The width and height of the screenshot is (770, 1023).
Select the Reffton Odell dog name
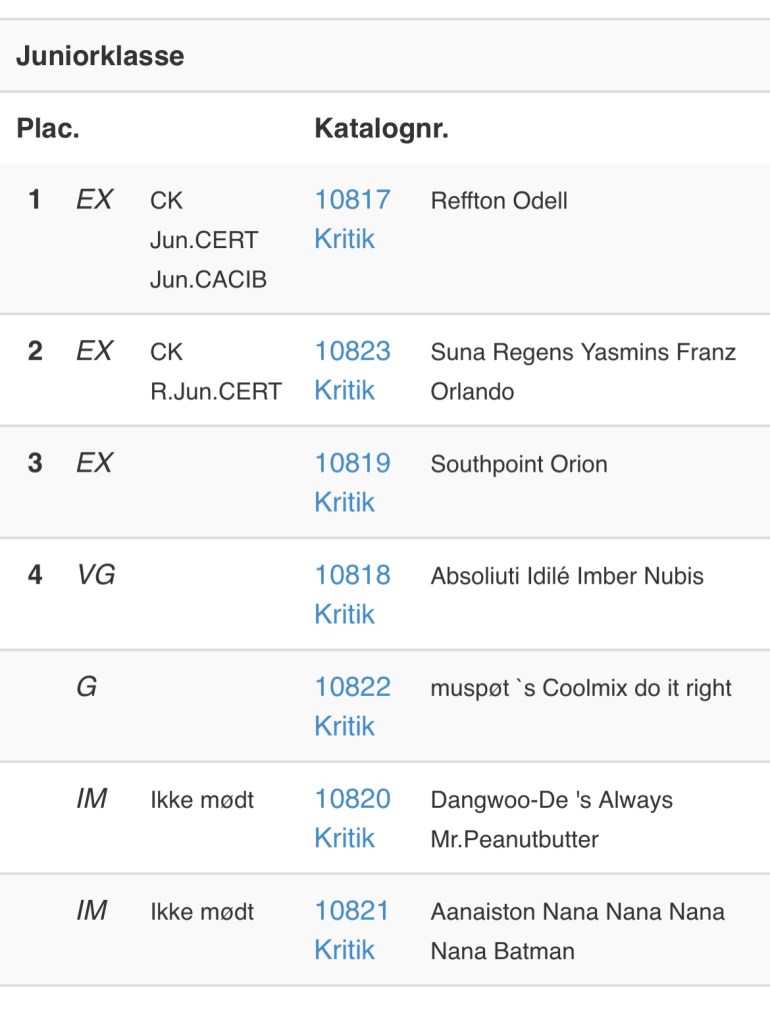pos(499,201)
